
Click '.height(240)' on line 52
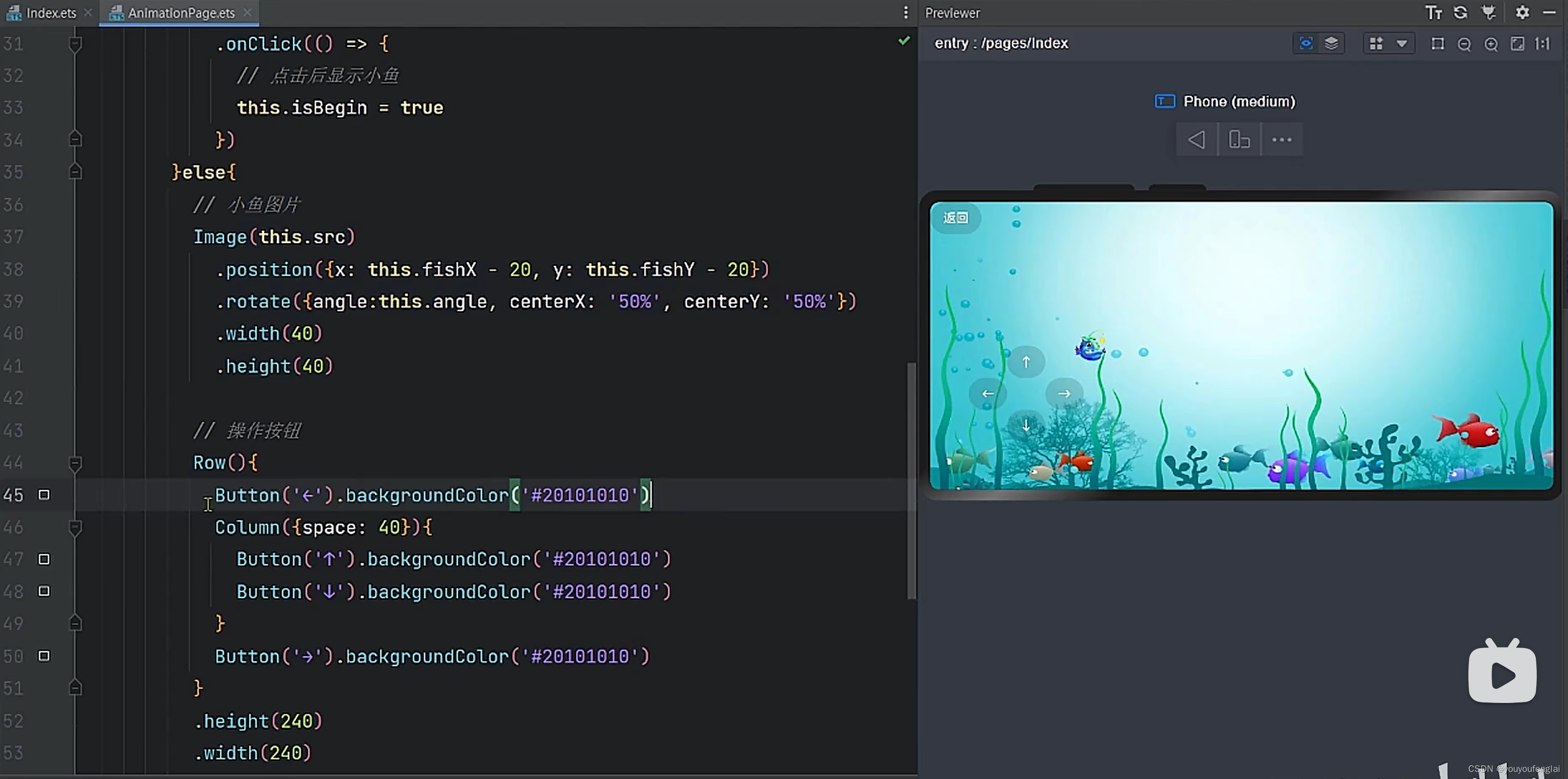(x=258, y=721)
